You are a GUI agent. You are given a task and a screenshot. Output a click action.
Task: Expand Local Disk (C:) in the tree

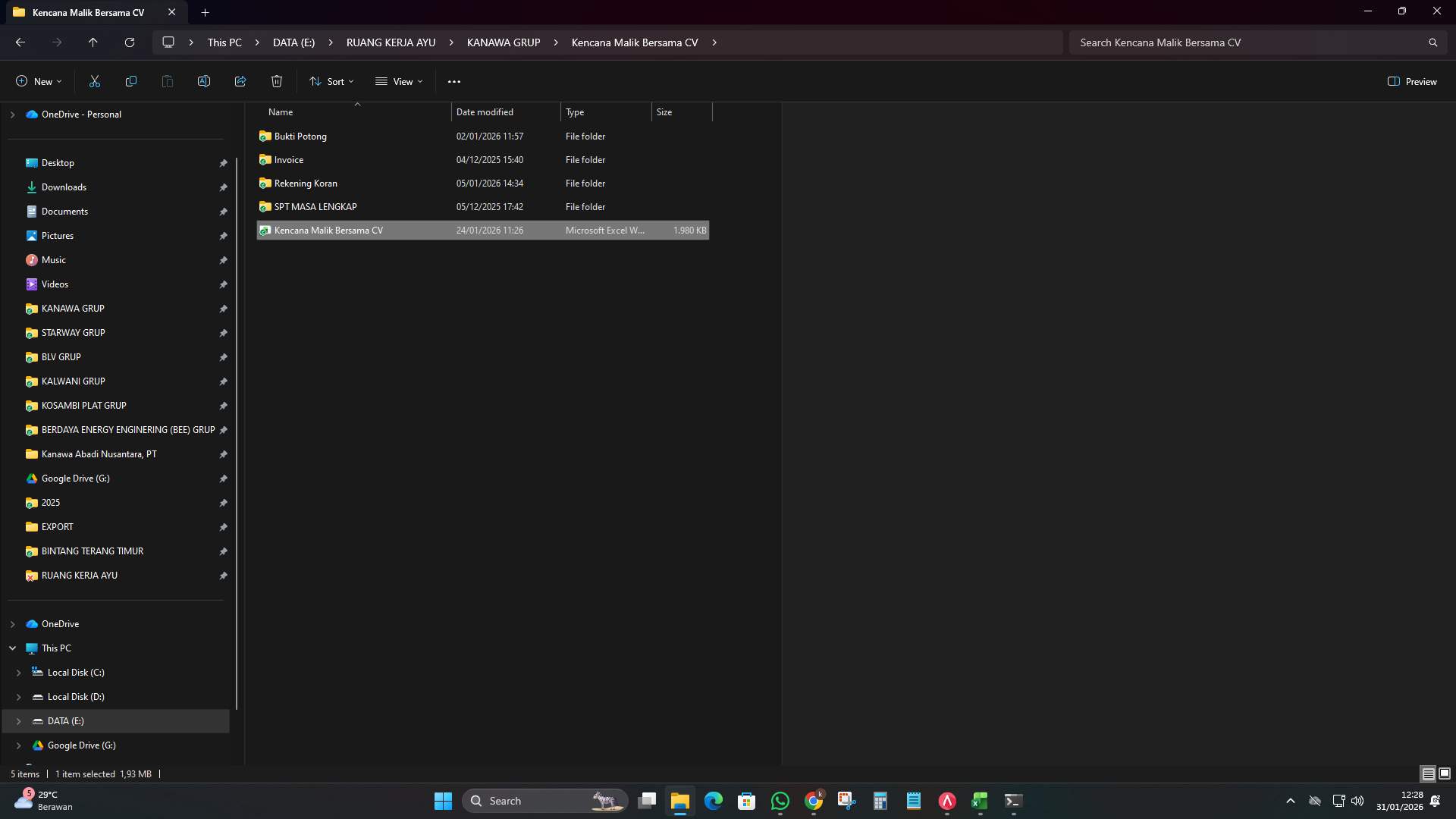pos(19,673)
